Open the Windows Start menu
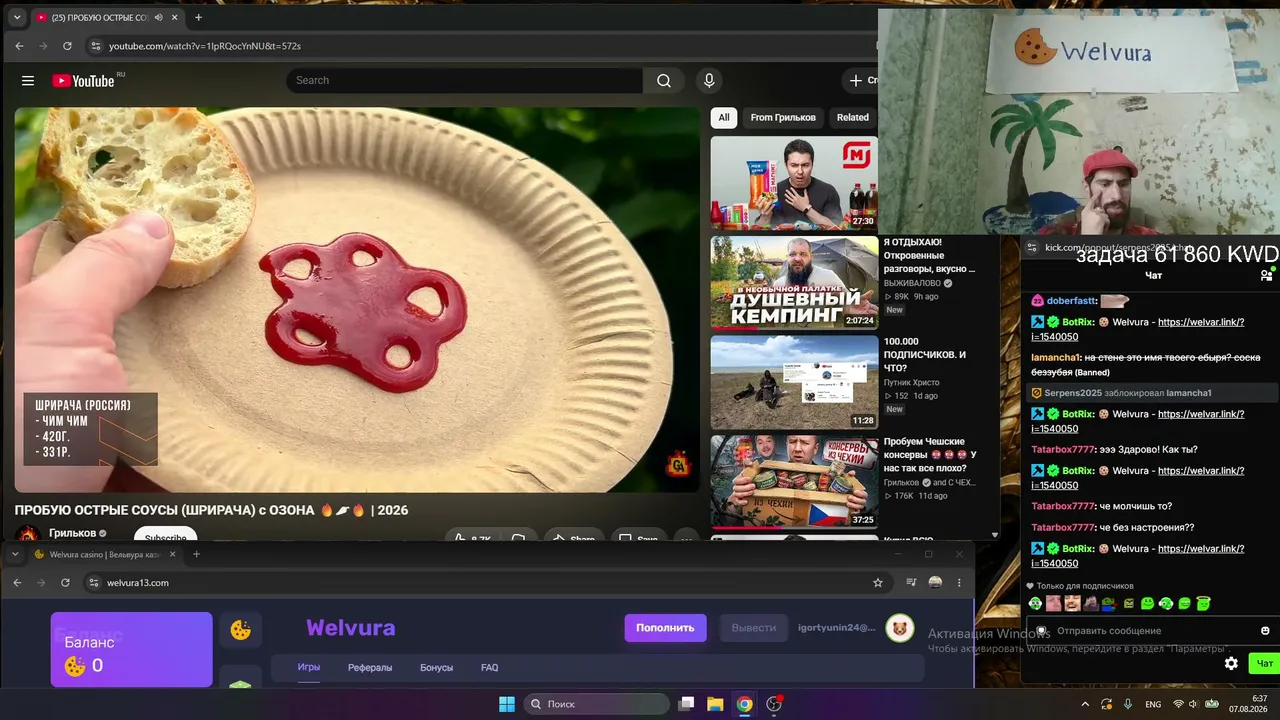 (507, 704)
